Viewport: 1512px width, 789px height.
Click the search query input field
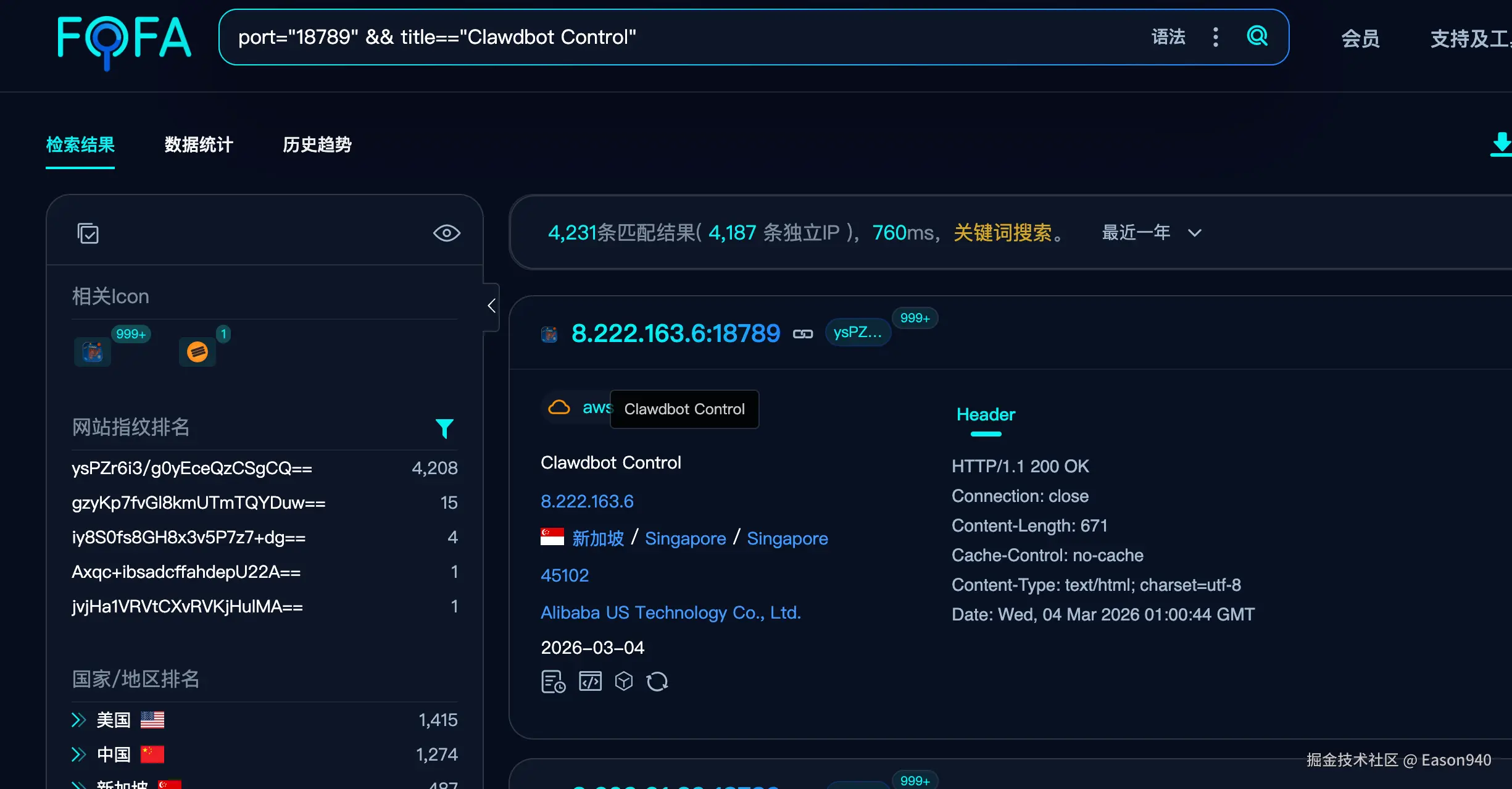tap(679, 37)
